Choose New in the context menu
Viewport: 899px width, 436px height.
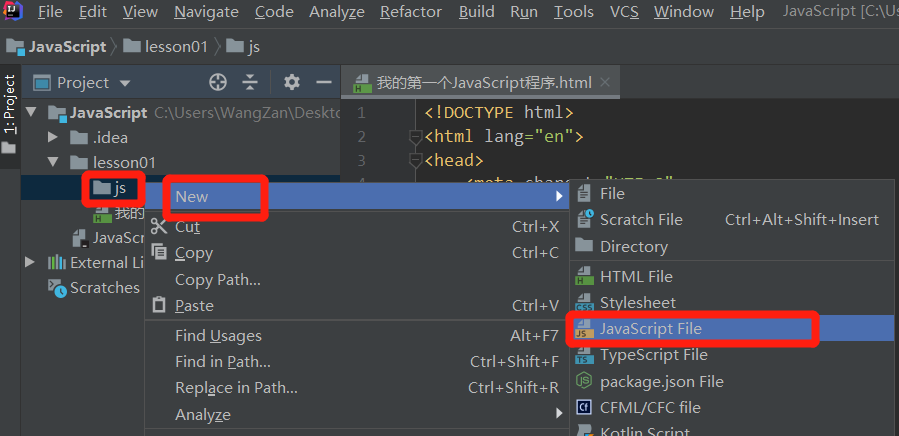(357, 197)
